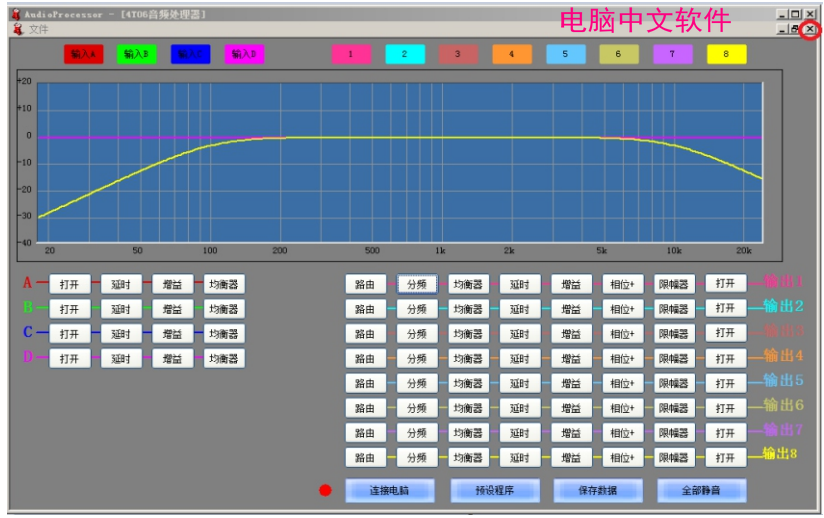Toggle 相位+ on the 输出2 row
The image size is (824, 518).
pyautogui.click(x=622, y=309)
